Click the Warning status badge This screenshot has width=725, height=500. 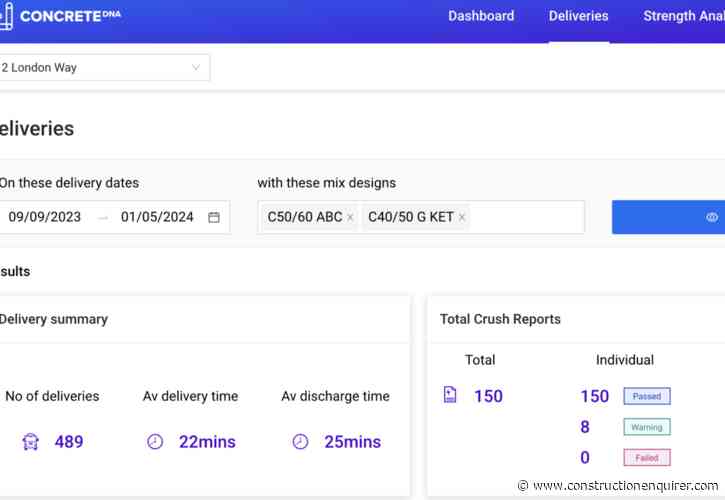[647, 427]
